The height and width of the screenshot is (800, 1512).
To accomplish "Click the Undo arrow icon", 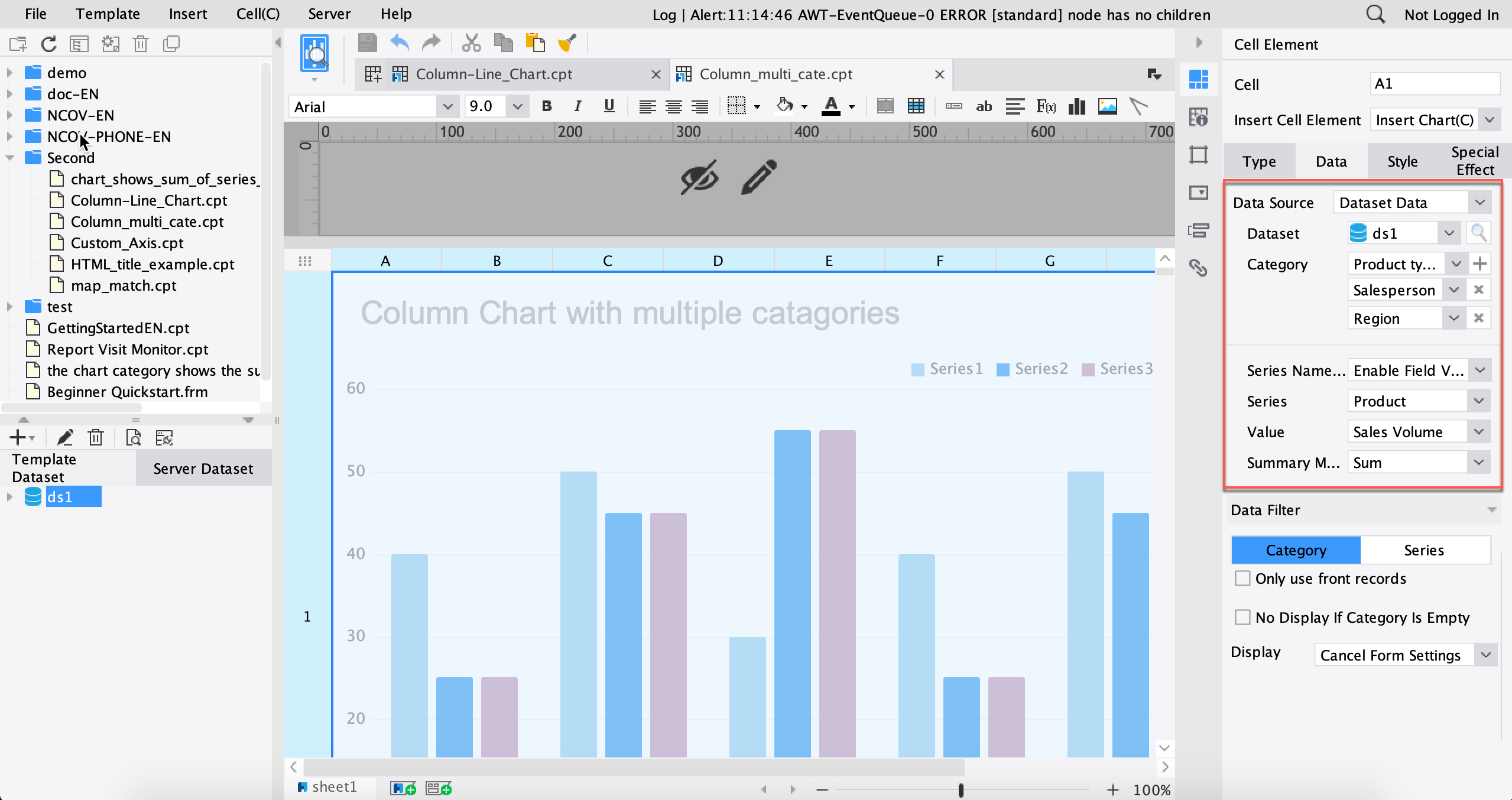I will (x=400, y=43).
